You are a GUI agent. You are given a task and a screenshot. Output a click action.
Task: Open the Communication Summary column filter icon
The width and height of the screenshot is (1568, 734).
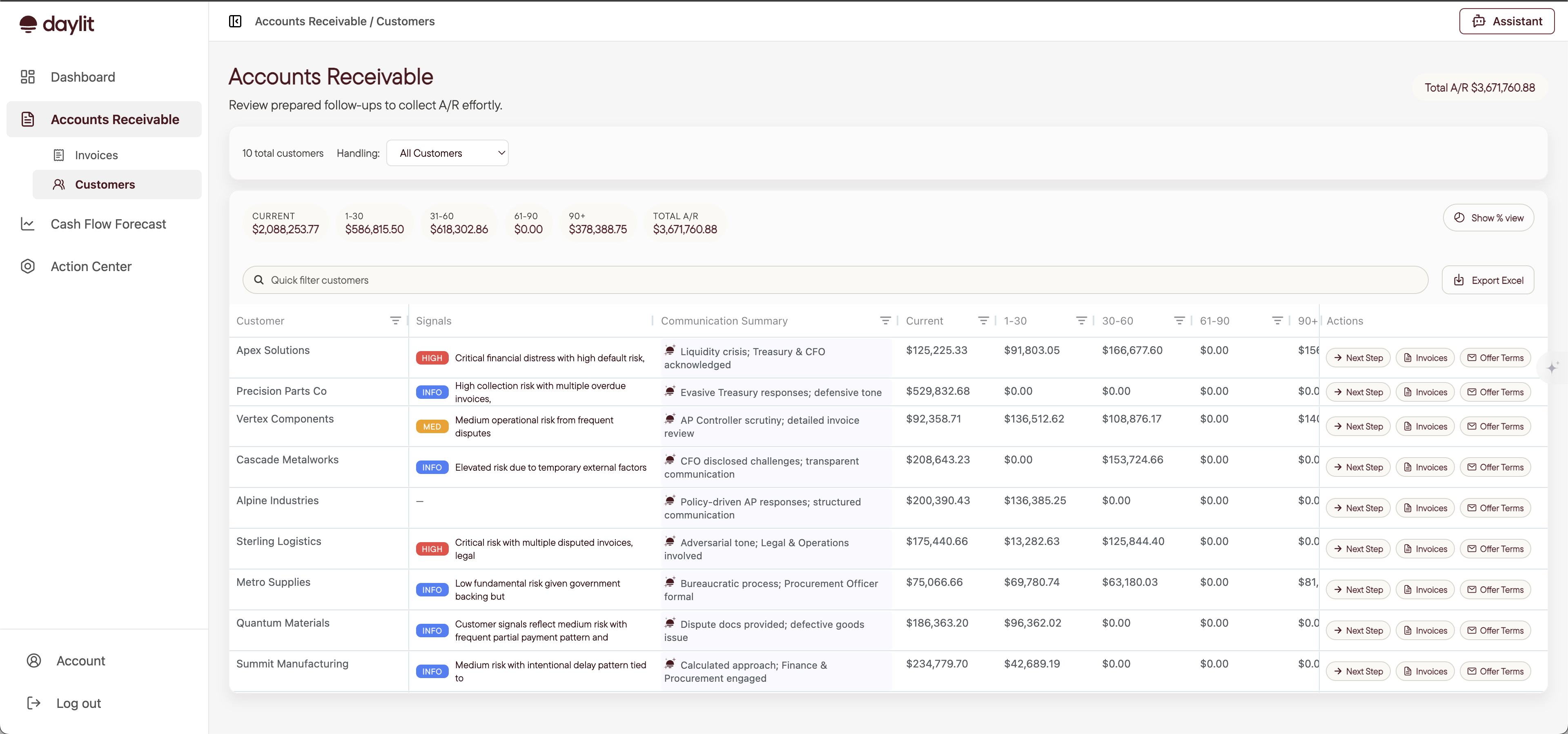click(885, 321)
